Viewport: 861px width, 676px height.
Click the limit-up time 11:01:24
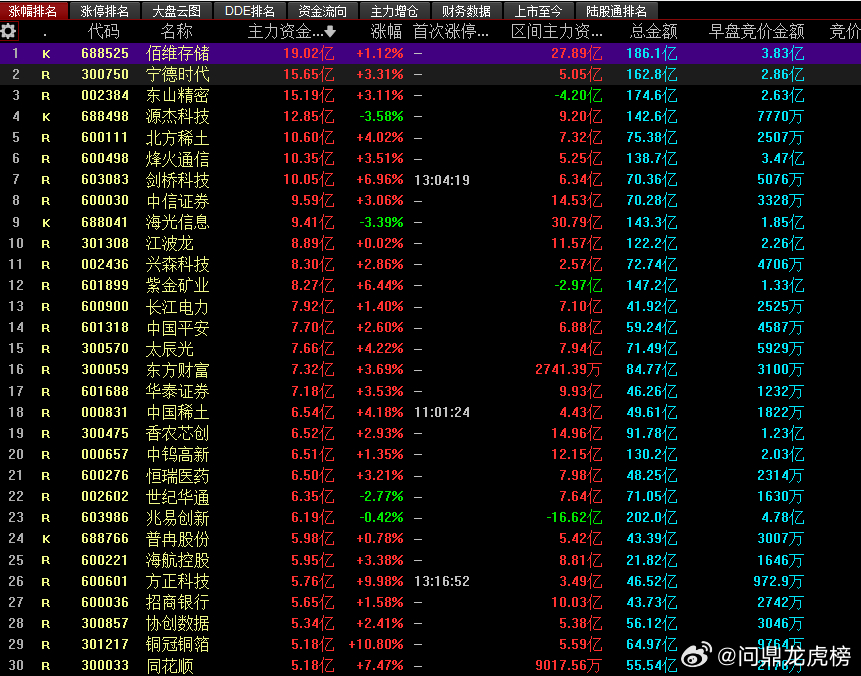pyautogui.click(x=442, y=412)
